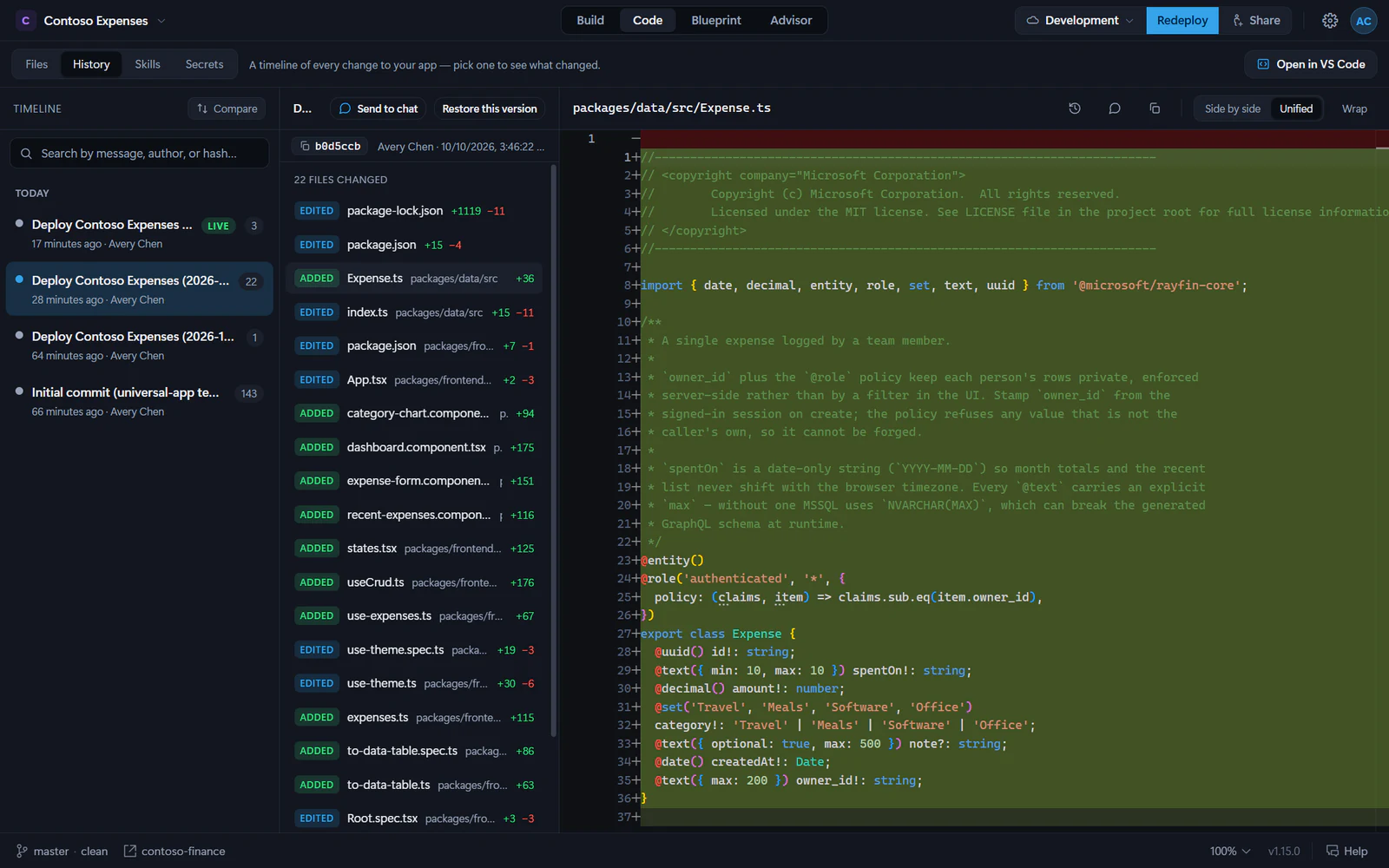Open App.tsx changed file
This screenshot has width=1389, height=868.
[415, 380]
